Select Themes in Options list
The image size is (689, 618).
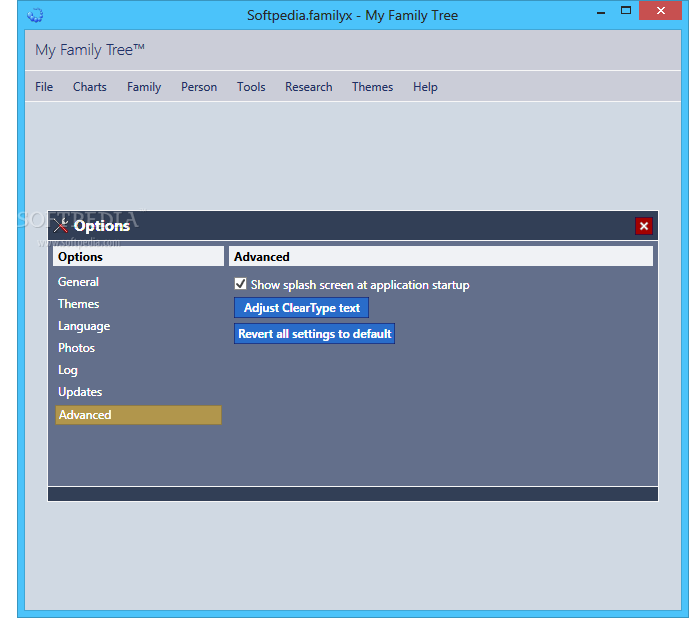[x=79, y=304]
